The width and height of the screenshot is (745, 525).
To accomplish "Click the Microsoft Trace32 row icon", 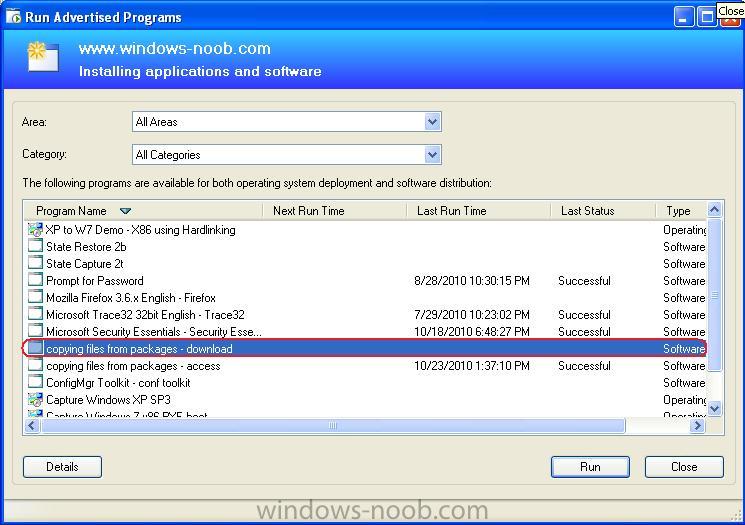I will pyautogui.click(x=35, y=315).
